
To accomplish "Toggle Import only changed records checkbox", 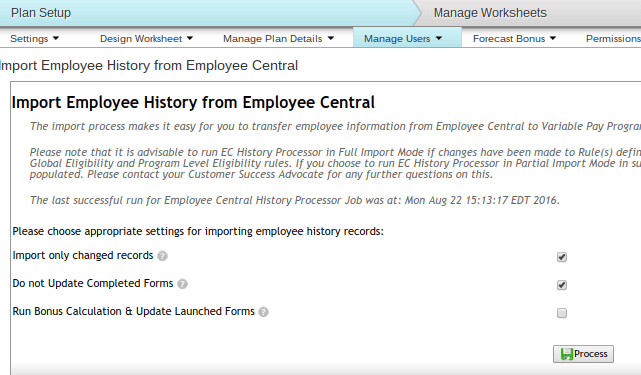I will [x=562, y=257].
